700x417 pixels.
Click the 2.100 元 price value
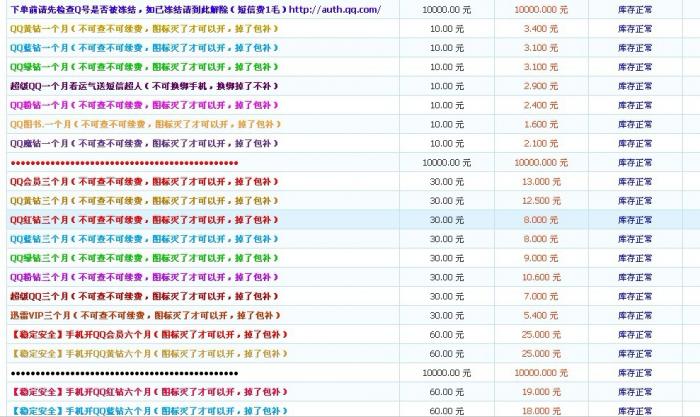point(541,144)
